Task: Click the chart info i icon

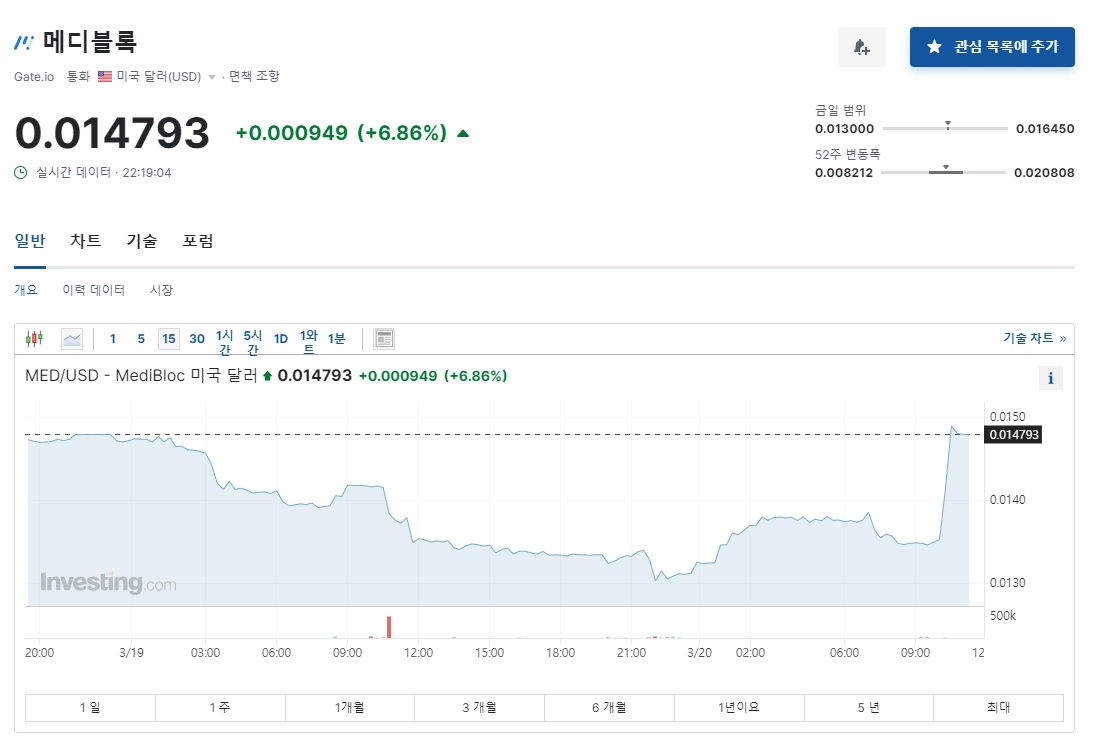Action: coord(1050,378)
